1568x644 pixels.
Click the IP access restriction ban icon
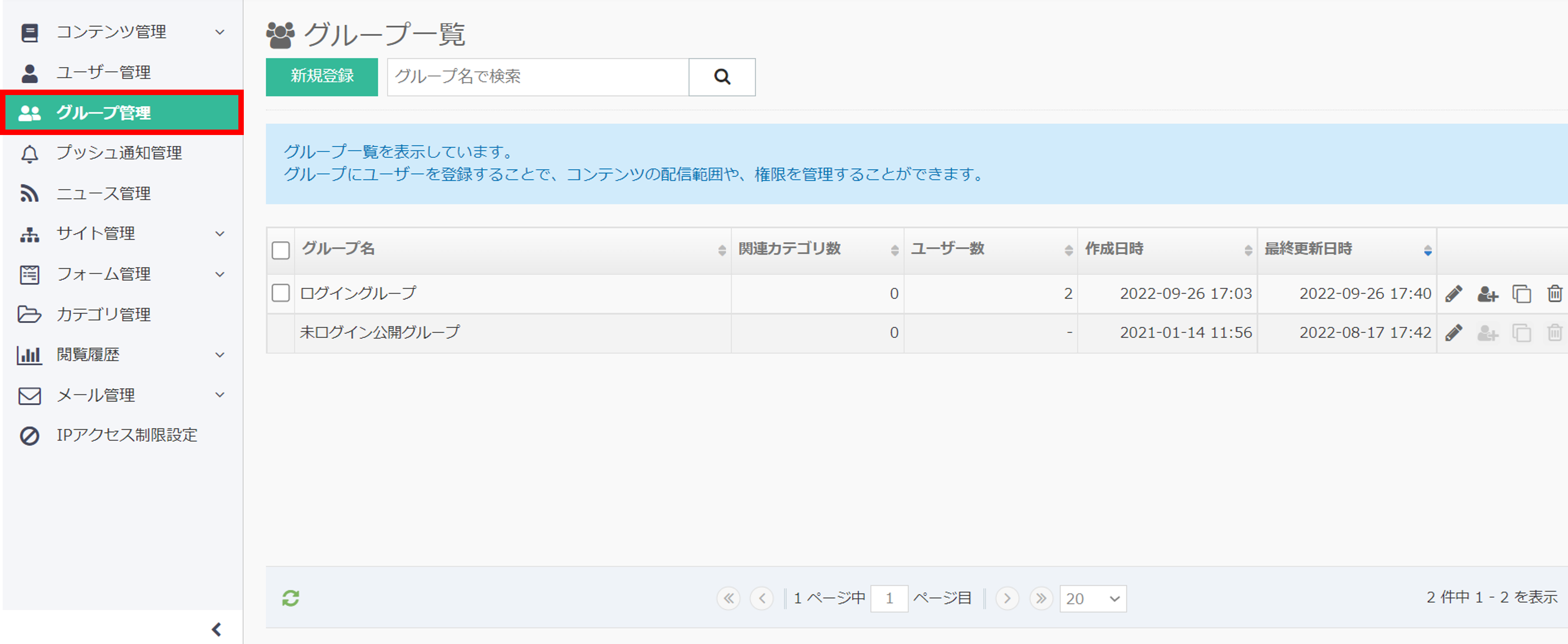point(29,436)
